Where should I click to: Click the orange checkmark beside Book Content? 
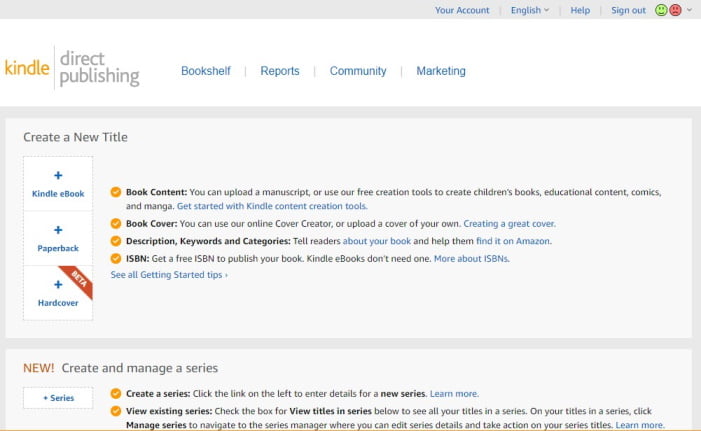coord(116,192)
